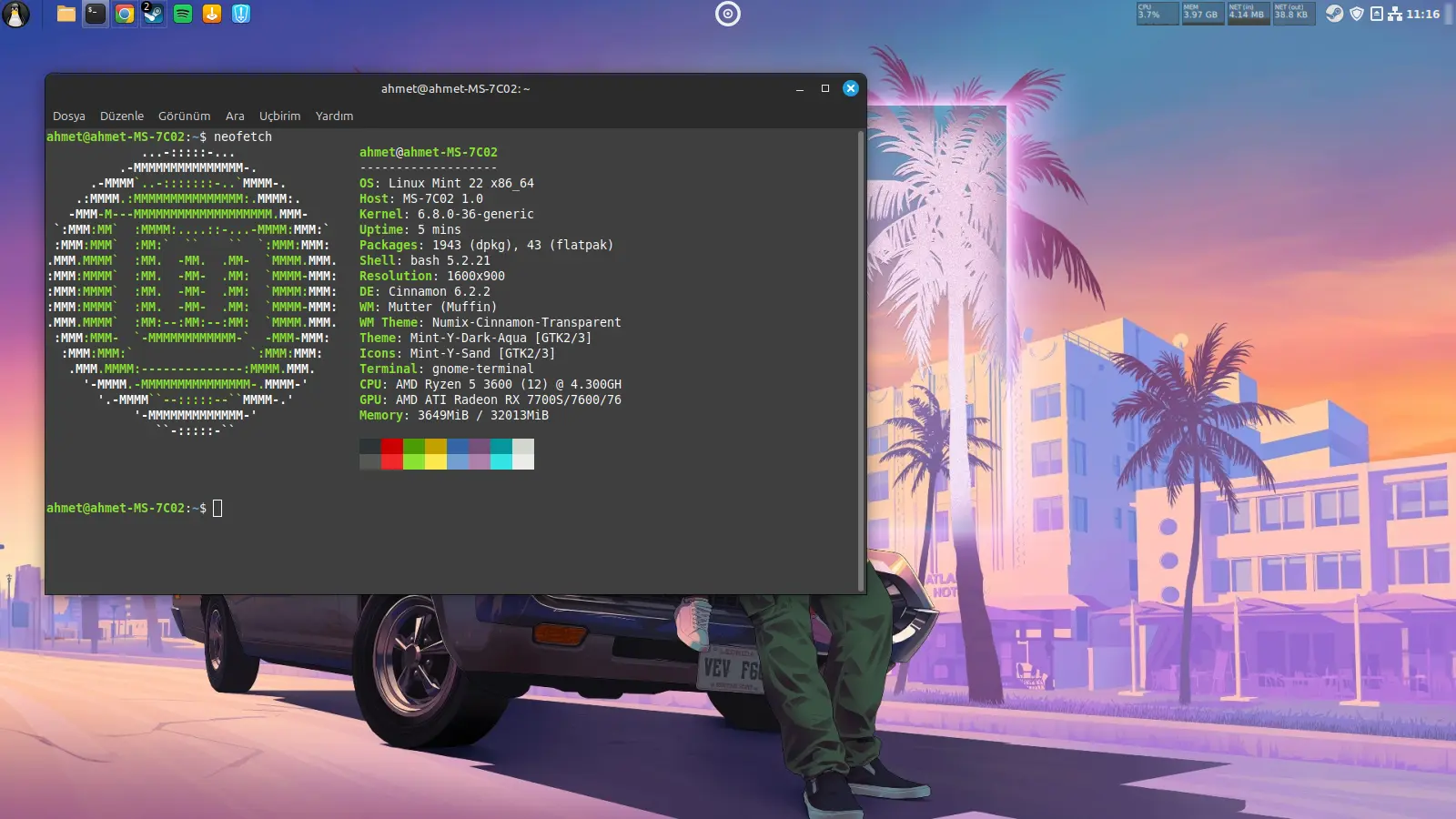Open the removable drives eject tray icon
The width and height of the screenshot is (1456, 819).
(1377, 14)
